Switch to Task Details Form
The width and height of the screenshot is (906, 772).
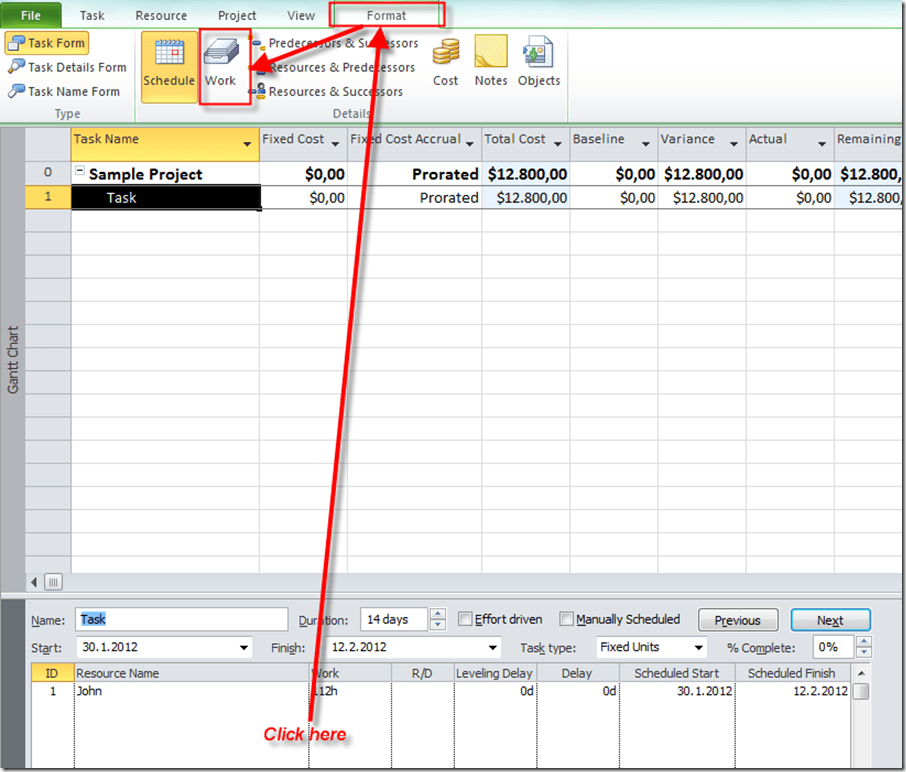pos(67,68)
